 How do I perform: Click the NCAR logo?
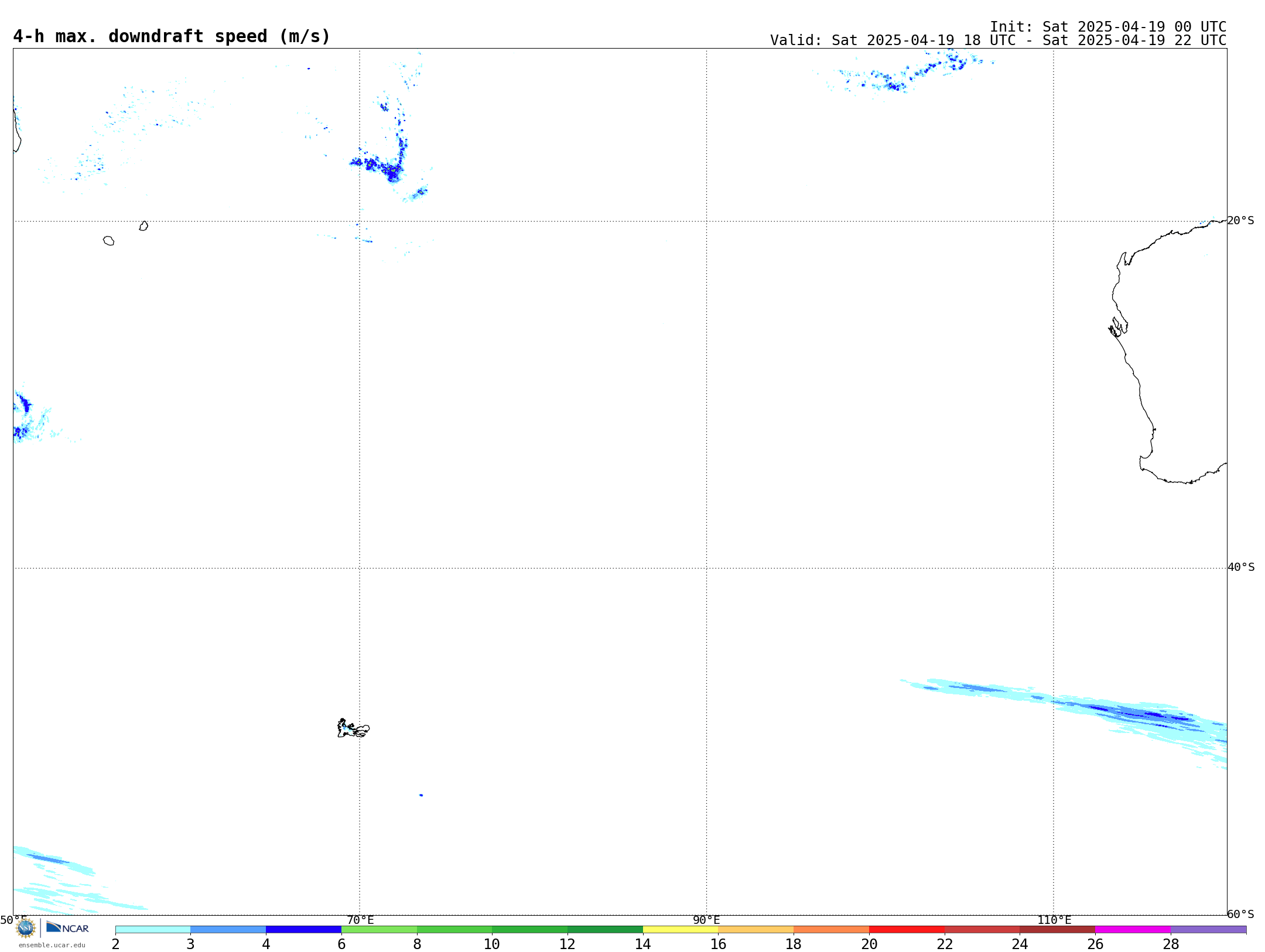click(67, 927)
